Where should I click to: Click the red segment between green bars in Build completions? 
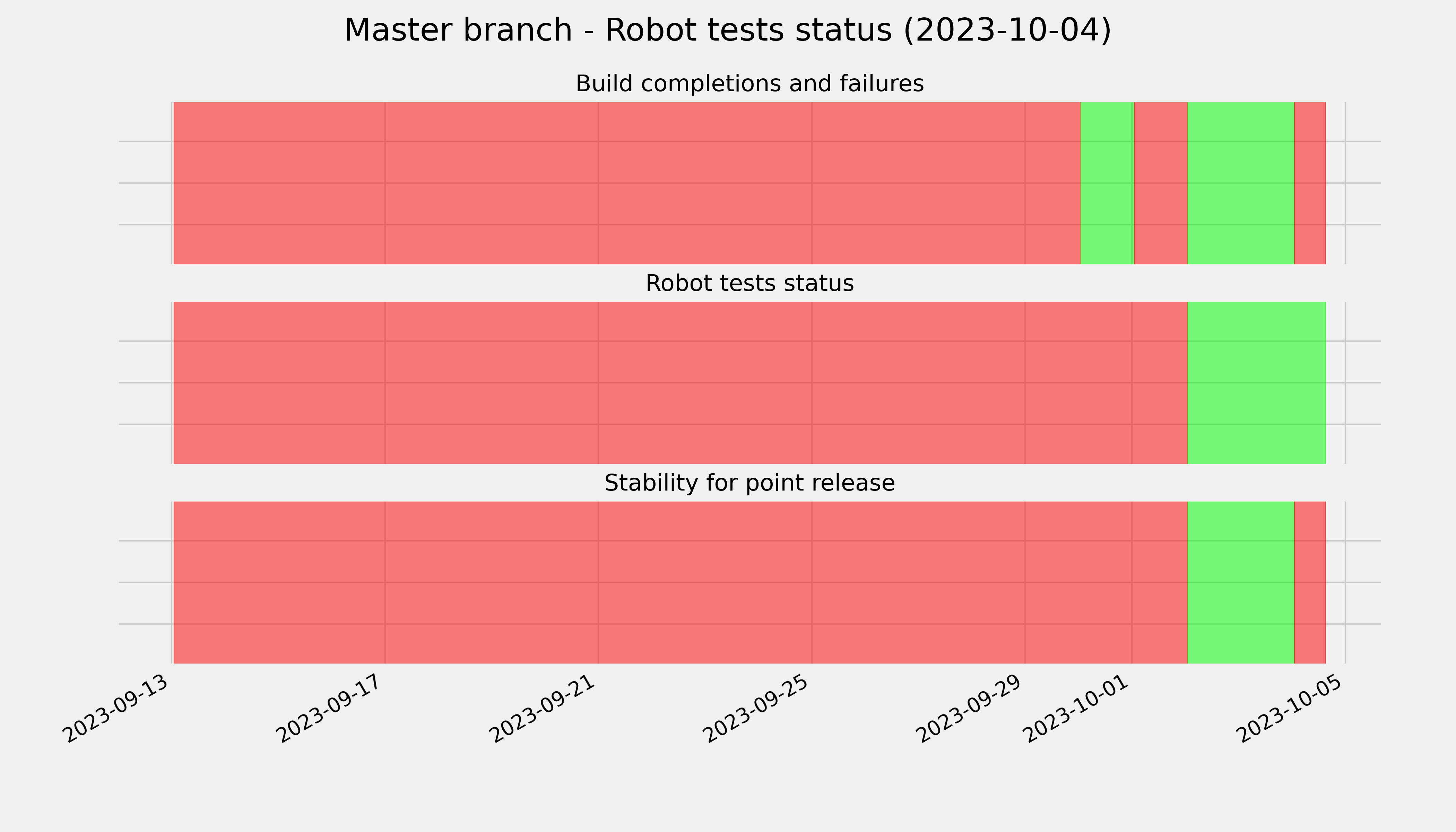[x=1161, y=183]
